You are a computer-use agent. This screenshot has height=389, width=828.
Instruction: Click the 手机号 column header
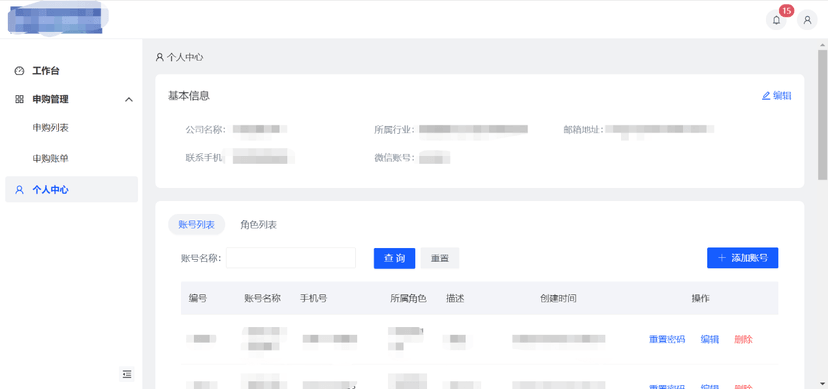(x=314, y=298)
